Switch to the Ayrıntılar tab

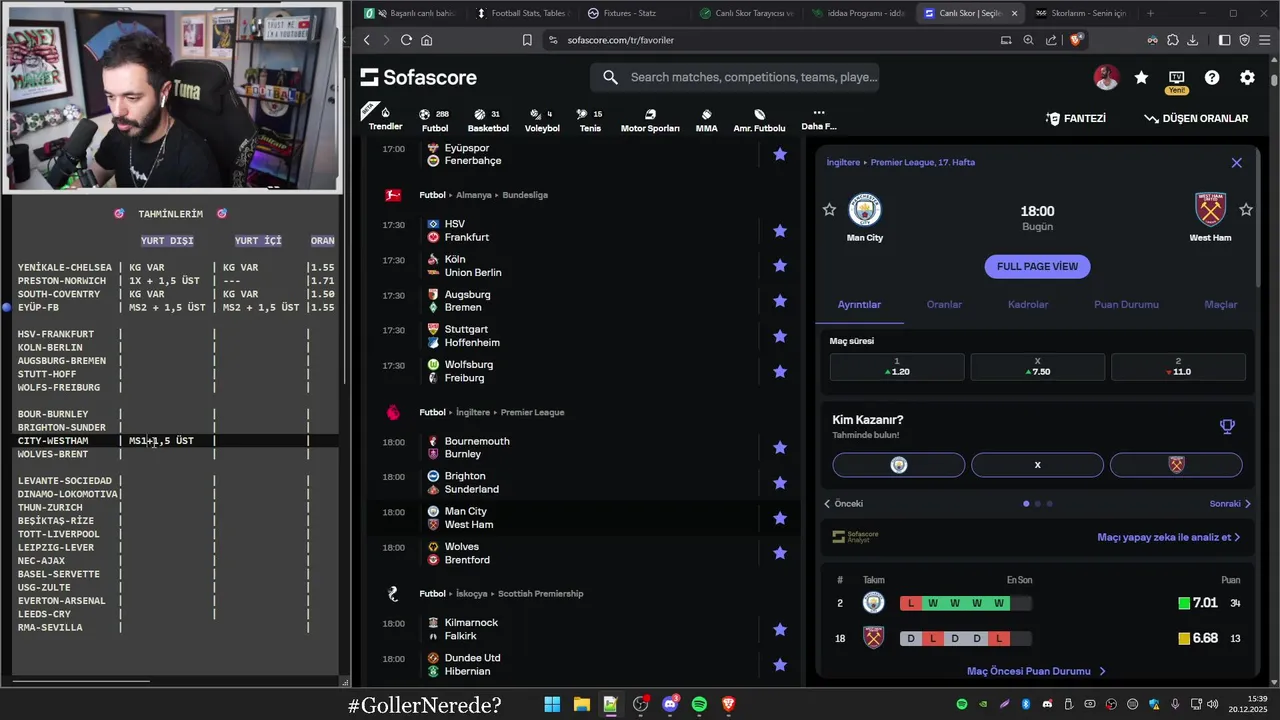click(x=859, y=305)
